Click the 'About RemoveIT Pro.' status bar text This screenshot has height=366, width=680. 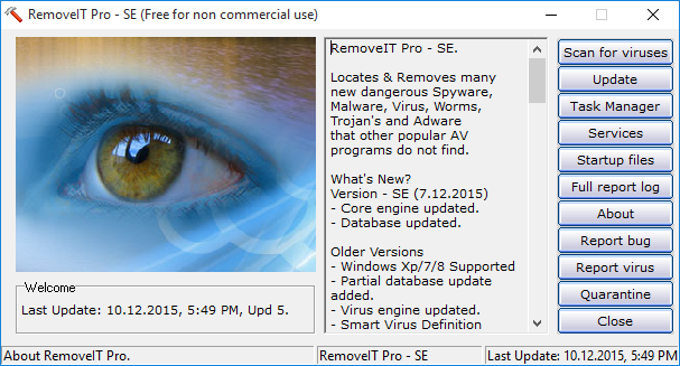point(67,356)
